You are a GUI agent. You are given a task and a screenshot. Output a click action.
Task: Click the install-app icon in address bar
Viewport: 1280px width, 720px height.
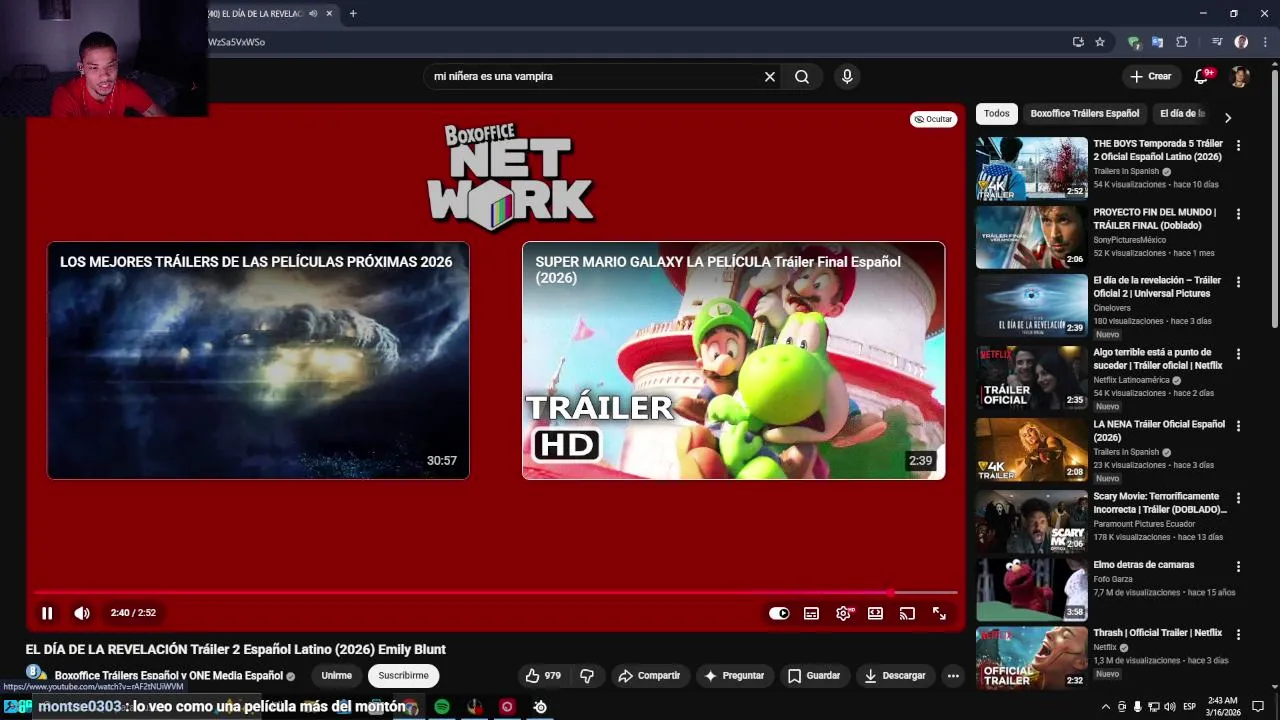click(x=1078, y=42)
